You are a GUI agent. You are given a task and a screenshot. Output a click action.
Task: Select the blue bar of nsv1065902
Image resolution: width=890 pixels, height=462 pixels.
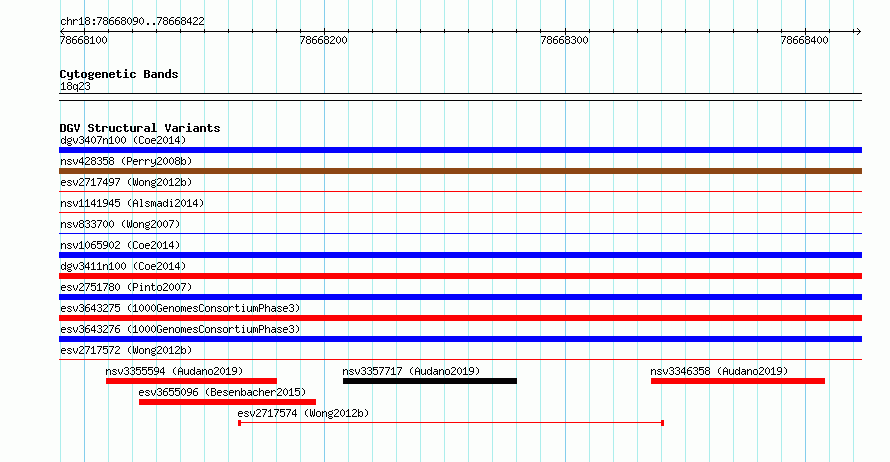460,255
